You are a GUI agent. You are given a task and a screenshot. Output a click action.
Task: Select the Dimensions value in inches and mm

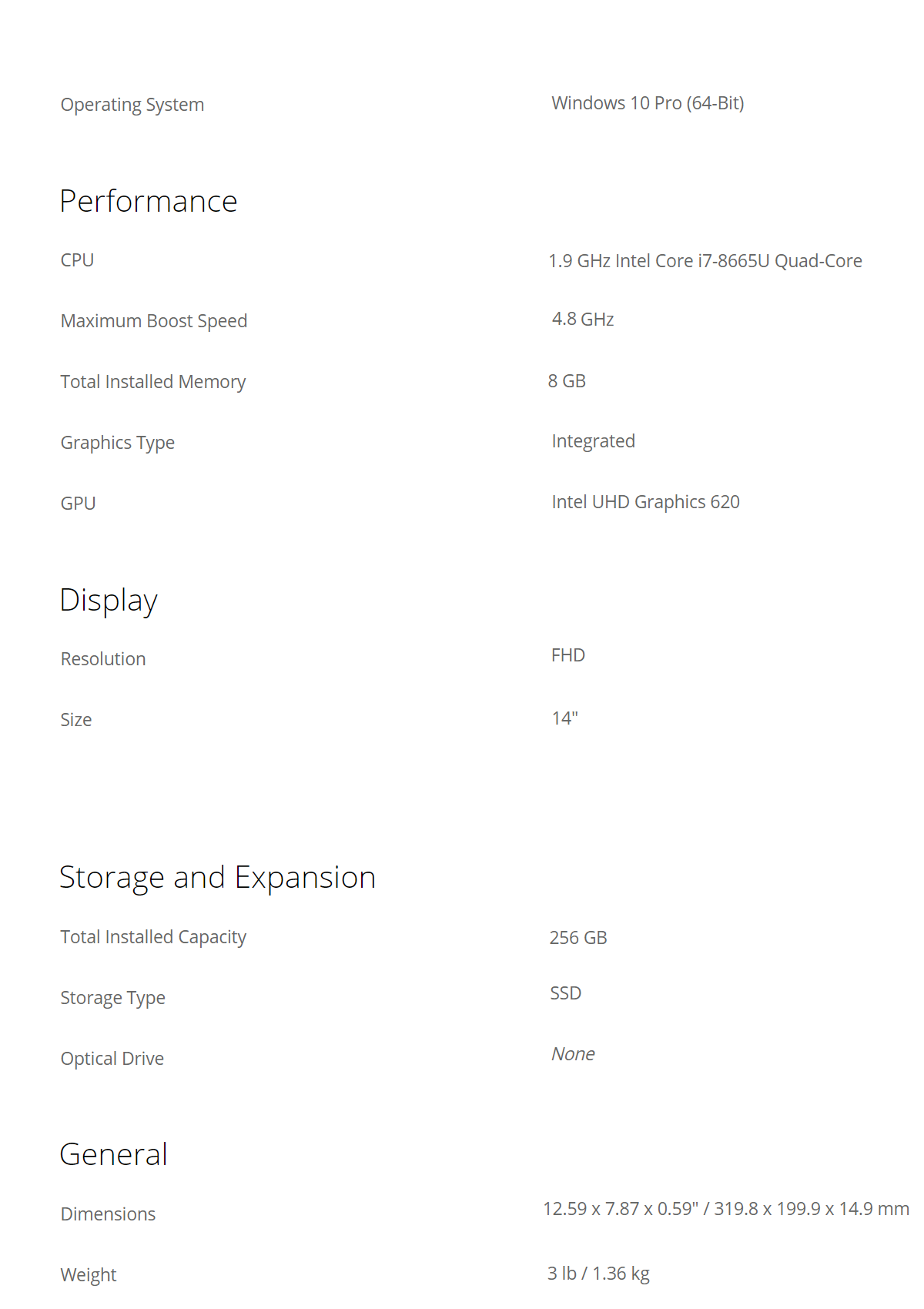[726, 1209]
